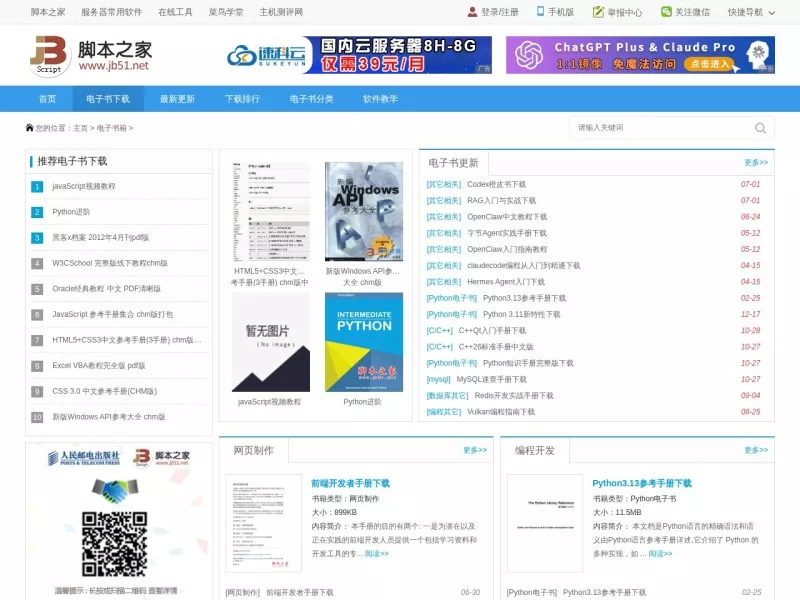Open Redis开发实战手册下载 entry
The width and height of the screenshot is (800, 600).
(x=514, y=395)
